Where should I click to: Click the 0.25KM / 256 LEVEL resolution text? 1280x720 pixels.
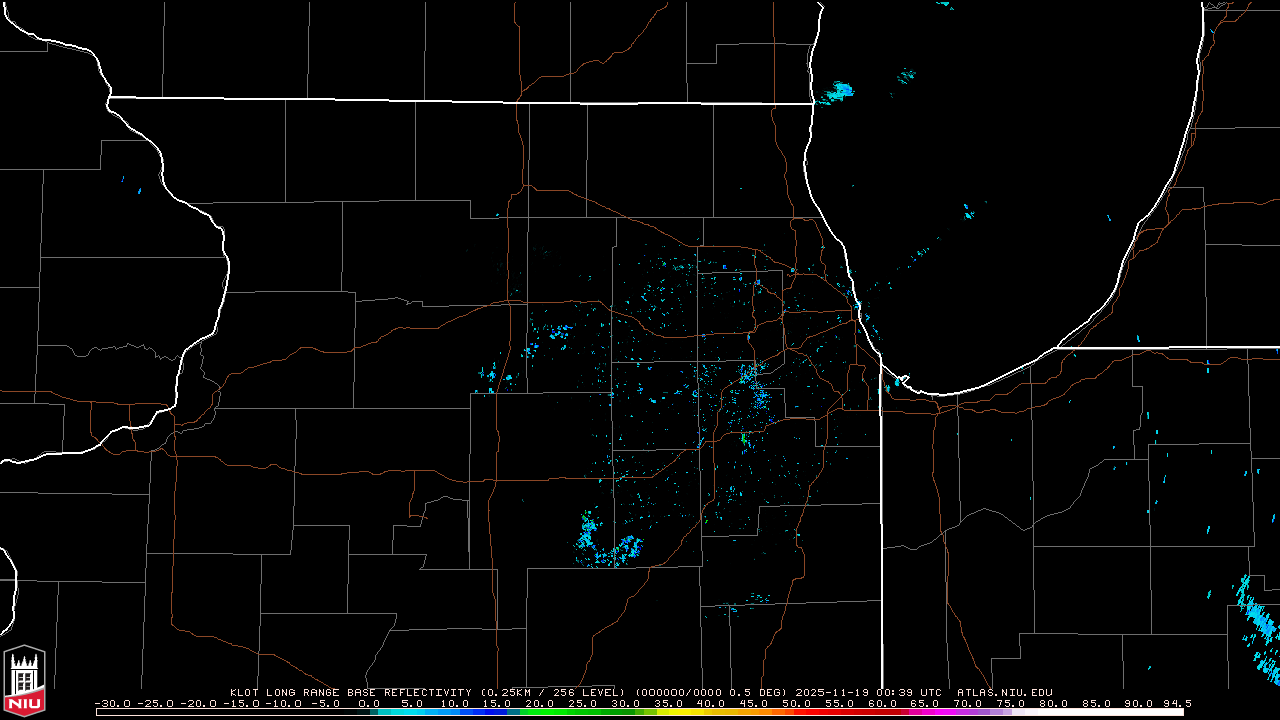point(553,692)
